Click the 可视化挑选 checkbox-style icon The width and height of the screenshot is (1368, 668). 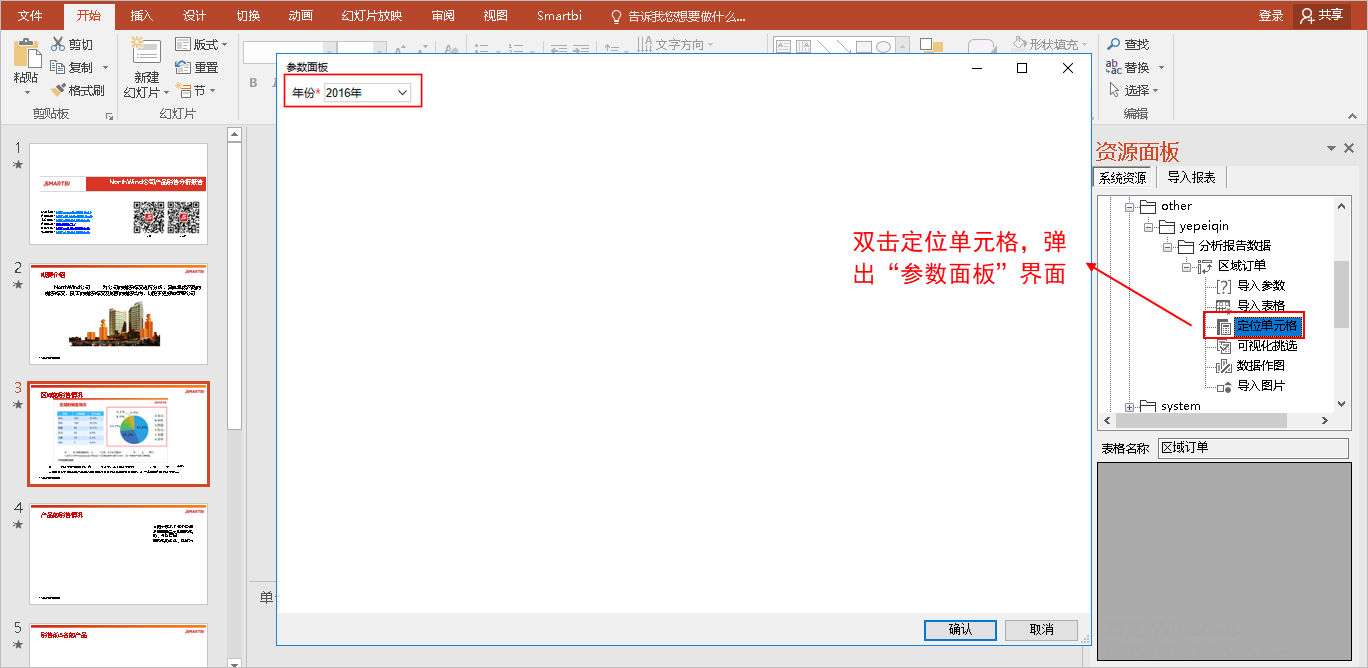point(1223,346)
